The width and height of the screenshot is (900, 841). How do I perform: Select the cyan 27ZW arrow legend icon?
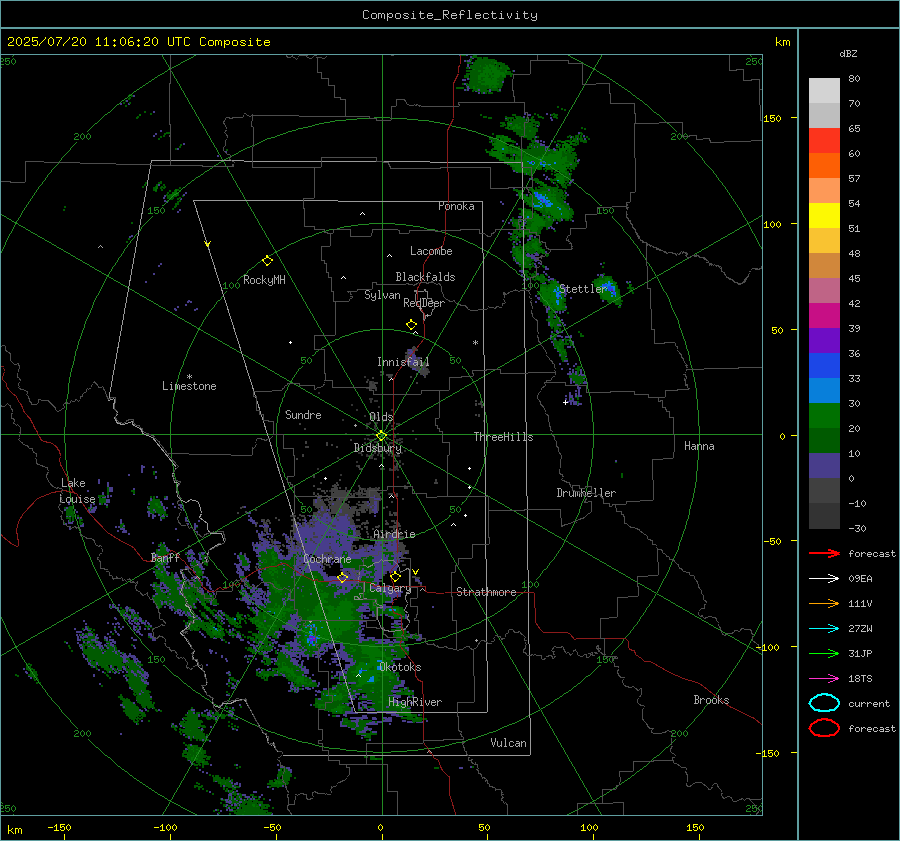pyautogui.click(x=824, y=629)
